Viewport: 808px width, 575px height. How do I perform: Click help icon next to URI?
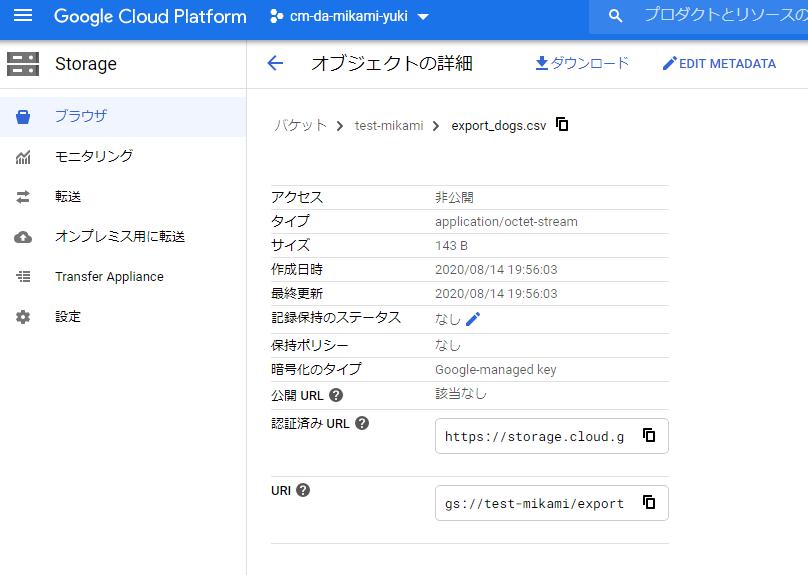click(303, 490)
